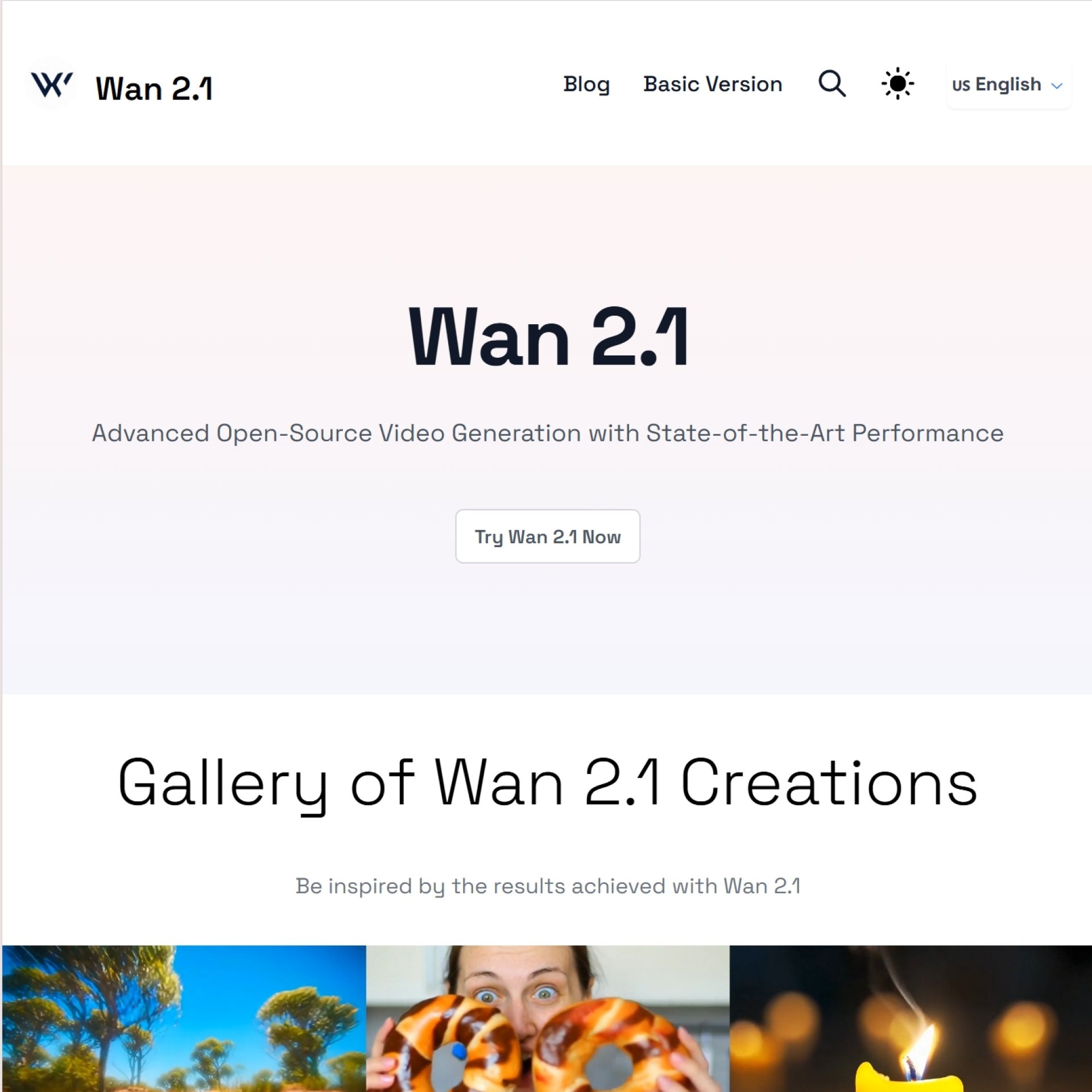Viewport: 1092px width, 1092px height.
Task: Expand the English language dropdown
Action: (1009, 85)
